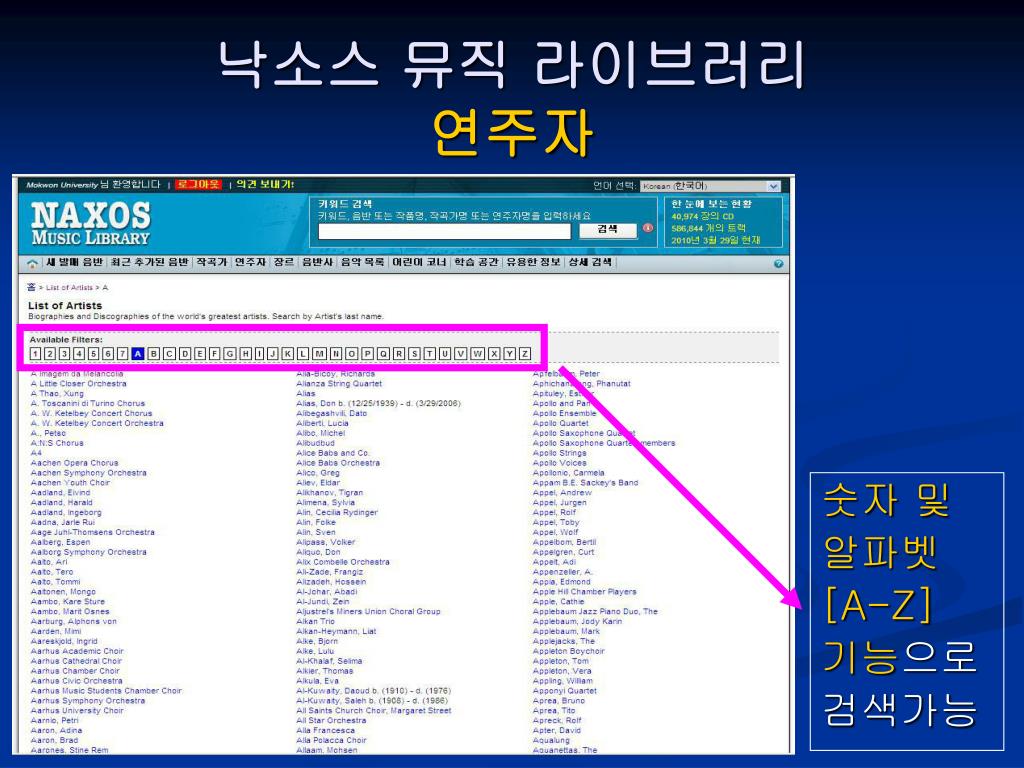Click the red info icon beside search button
1024x768 pixels.
[x=647, y=228]
